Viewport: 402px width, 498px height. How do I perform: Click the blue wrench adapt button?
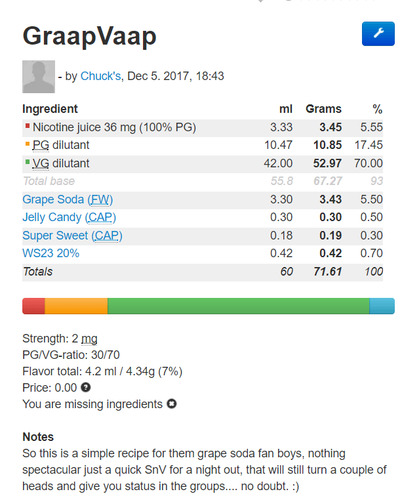coord(378,34)
